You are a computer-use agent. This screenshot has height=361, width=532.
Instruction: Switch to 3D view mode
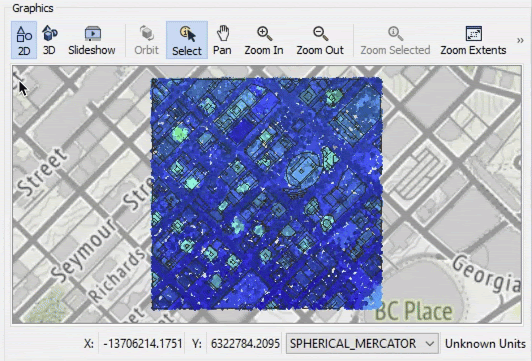(x=50, y=40)
